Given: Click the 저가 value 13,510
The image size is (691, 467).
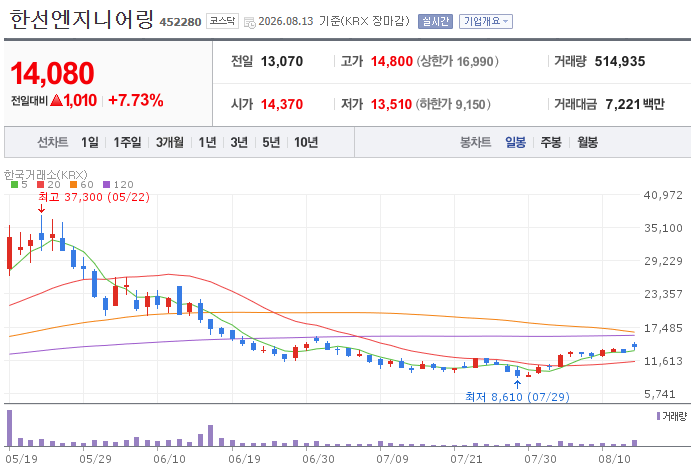Looking at the screenshot, I should click(x=391, y=104).
